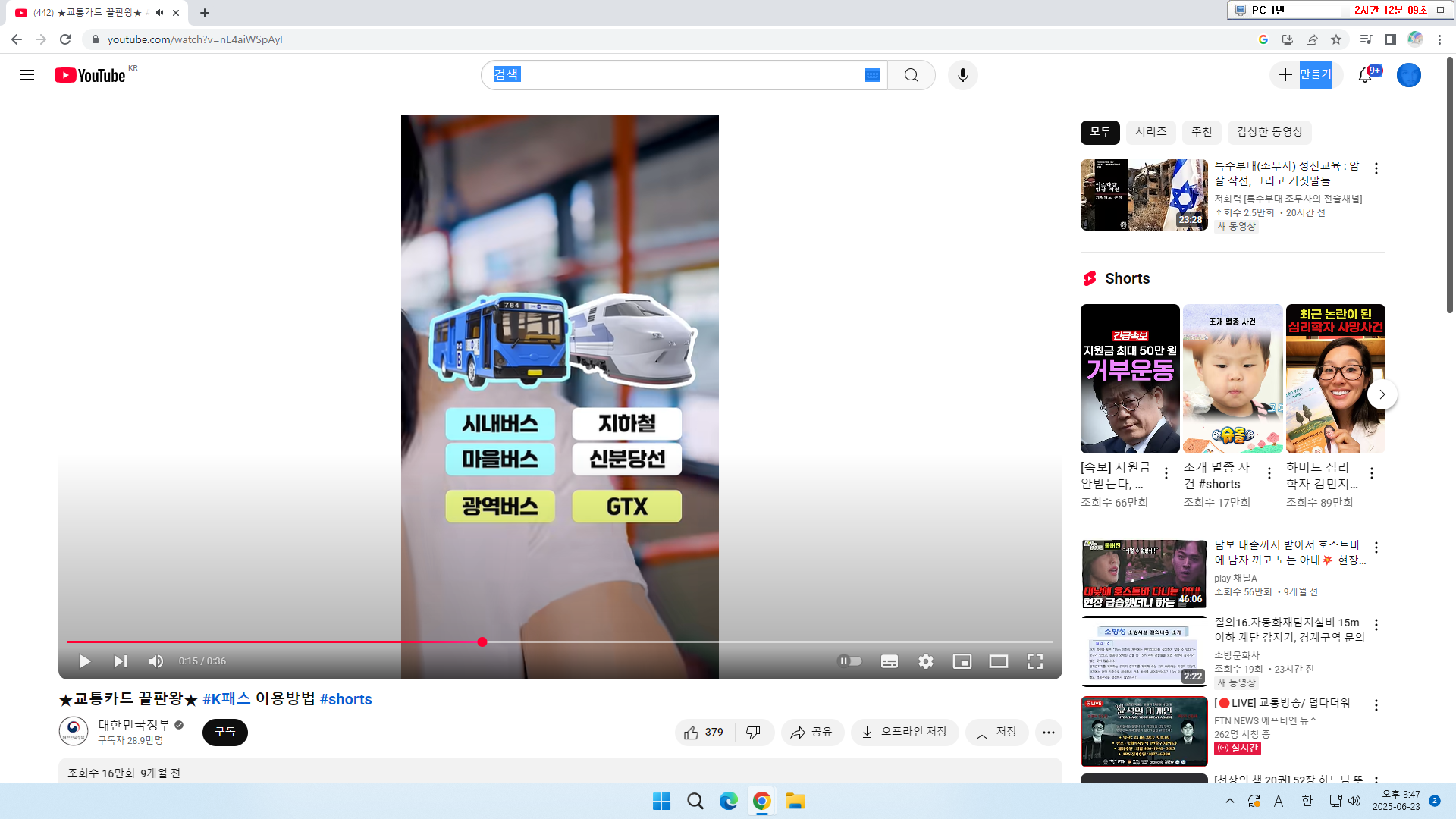The width and height of the screenshot is (1456, 819).
Task: Open the #K패스 hashtag link
Action: (x=226, y=699)
